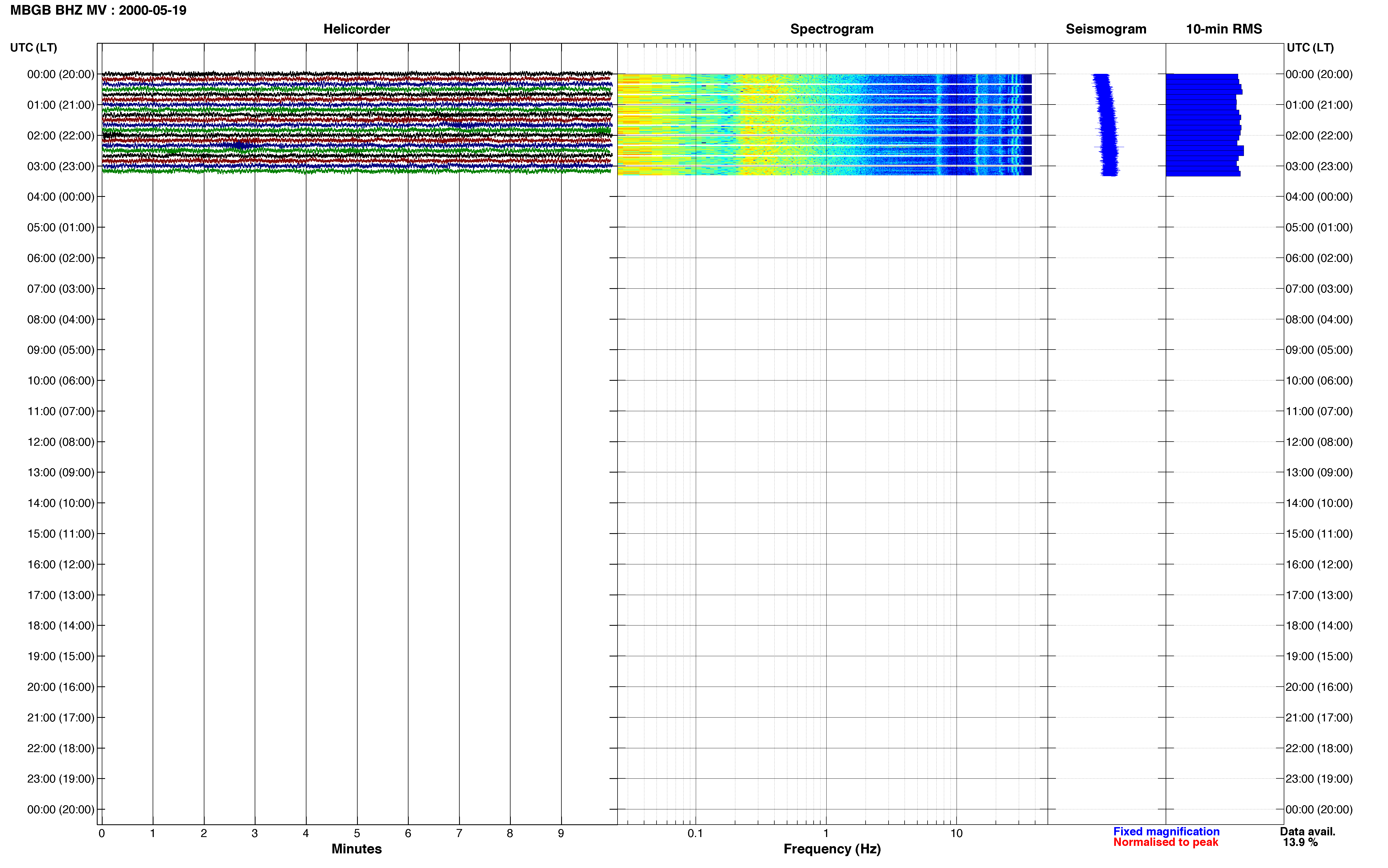This screenshot has width=1388, height=868.
Task: Click left axis label 12:00 (08:00)
Action: (x=61, y=442)
